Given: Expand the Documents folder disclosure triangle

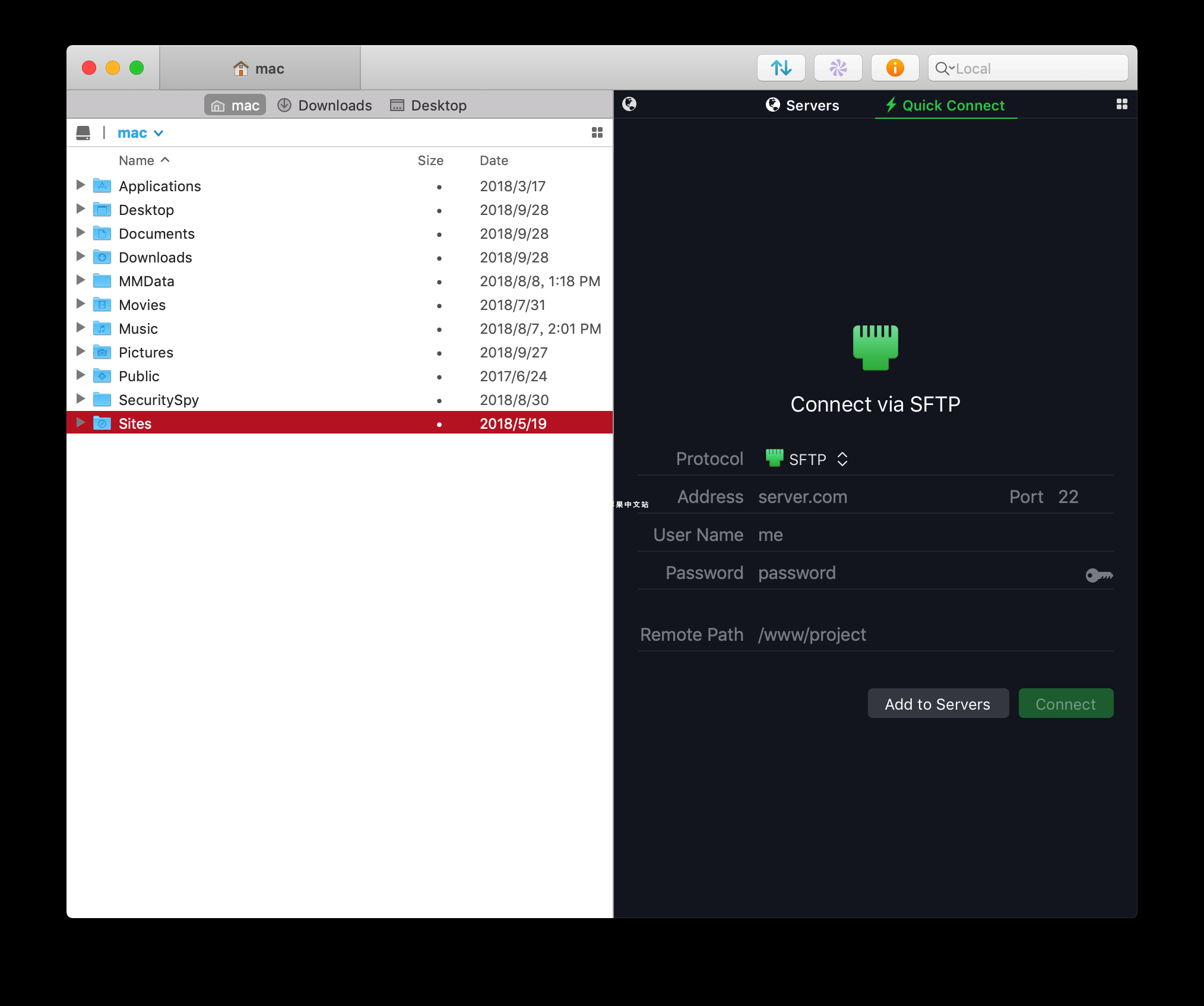Looking at the screenshot, I should [x=81, y=233].
